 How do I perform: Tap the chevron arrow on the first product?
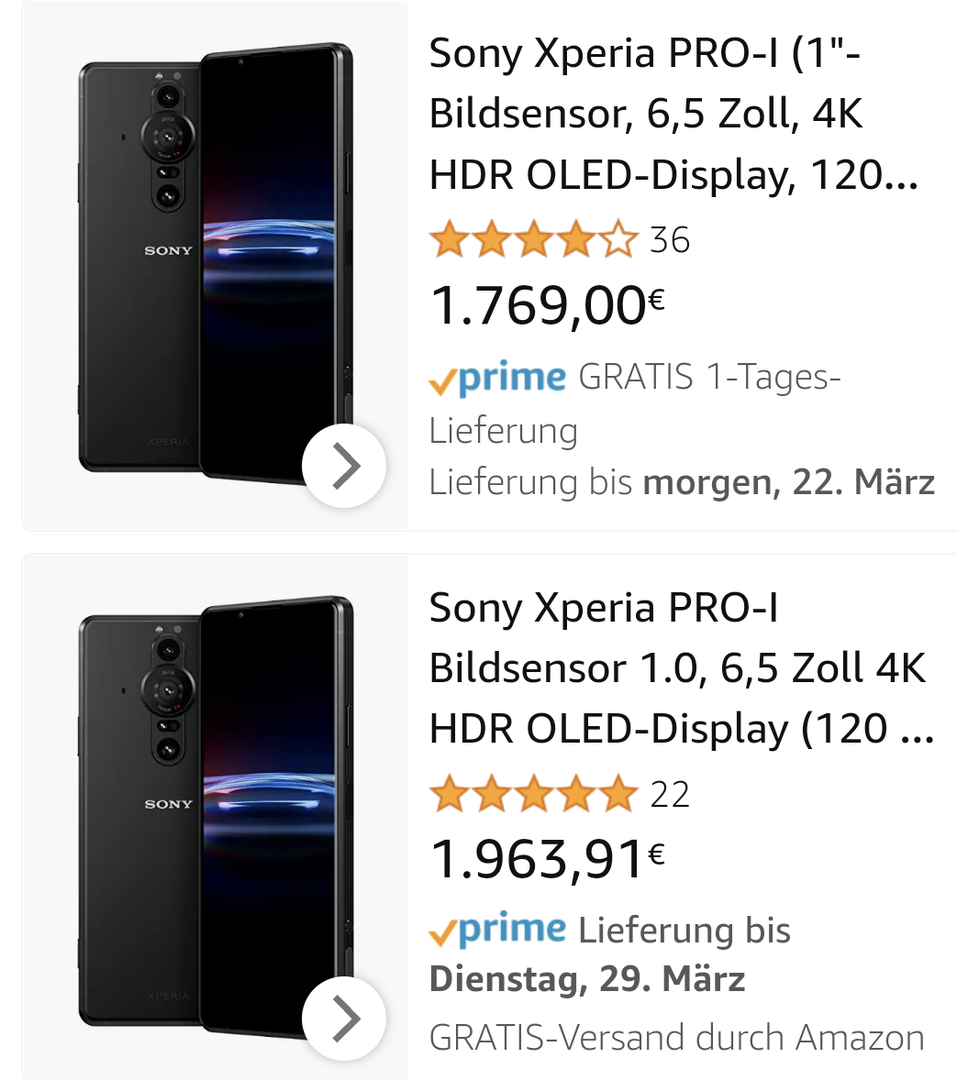tap(345, 466)
